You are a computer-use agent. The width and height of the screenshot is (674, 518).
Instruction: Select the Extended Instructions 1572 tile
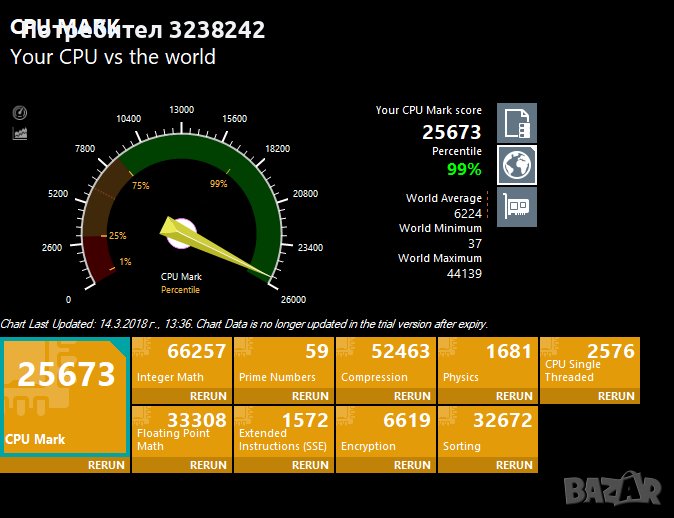coord(284,432)
